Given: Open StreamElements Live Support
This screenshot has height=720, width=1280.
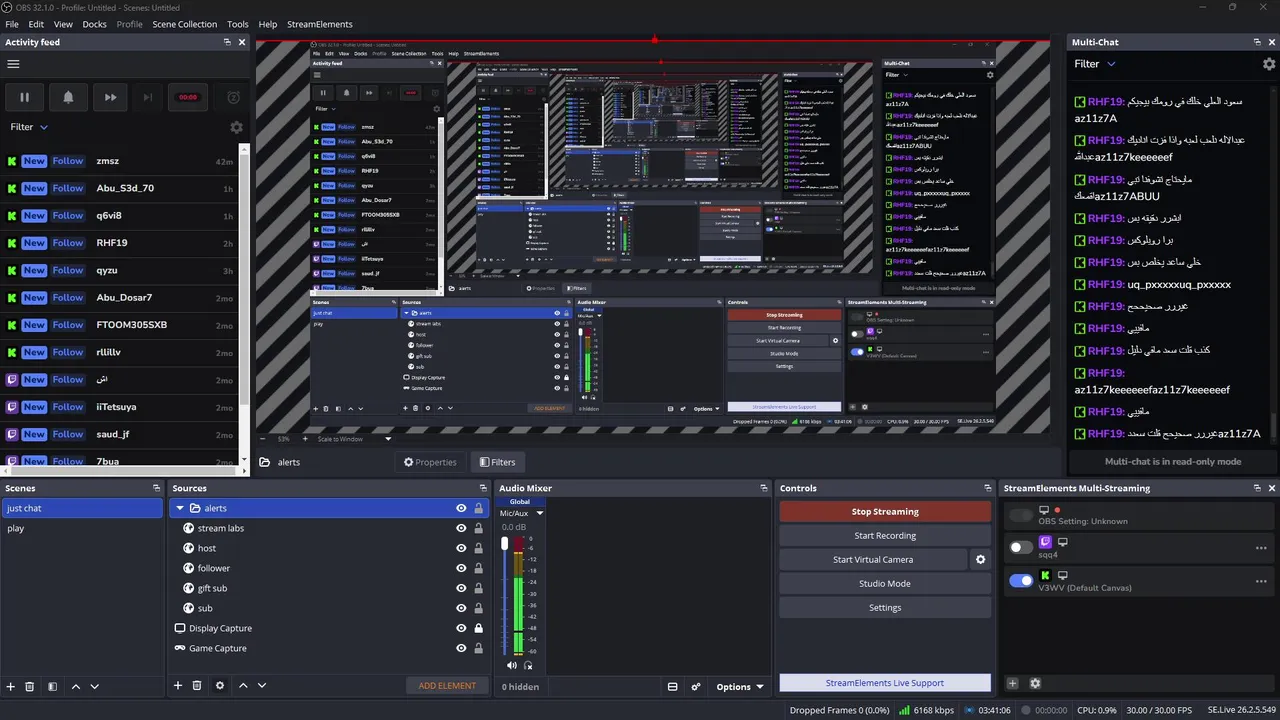Looking at the screenshot, I should click(885, 683).
